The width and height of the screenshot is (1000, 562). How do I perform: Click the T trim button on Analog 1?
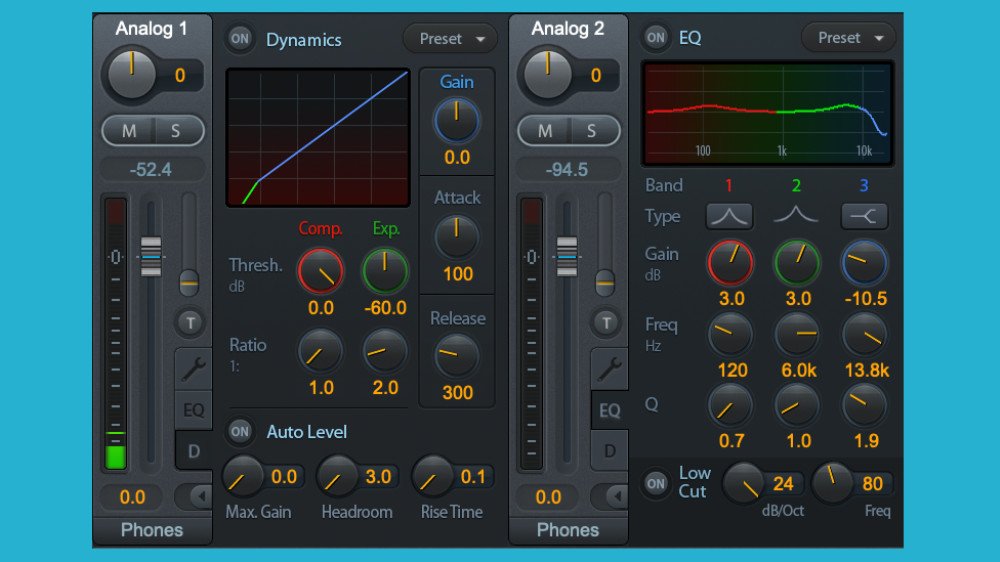tap(190, 322)
